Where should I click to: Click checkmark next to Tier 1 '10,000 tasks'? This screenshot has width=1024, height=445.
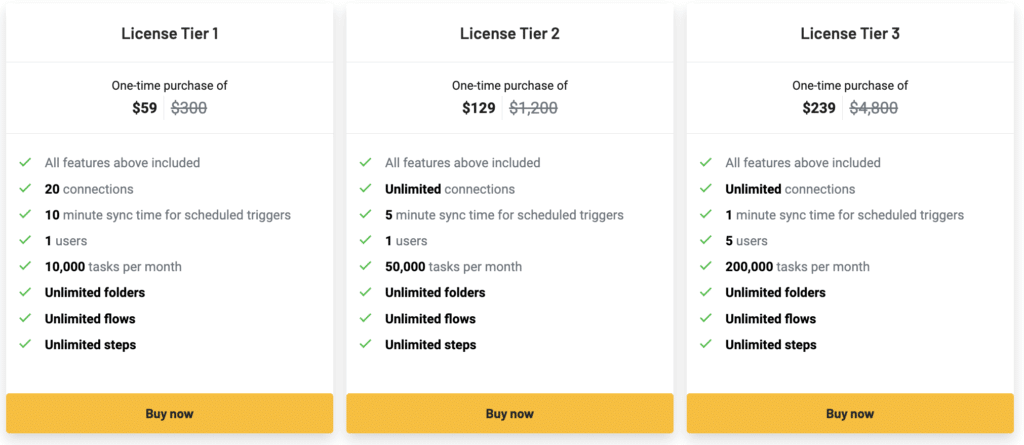25,267
